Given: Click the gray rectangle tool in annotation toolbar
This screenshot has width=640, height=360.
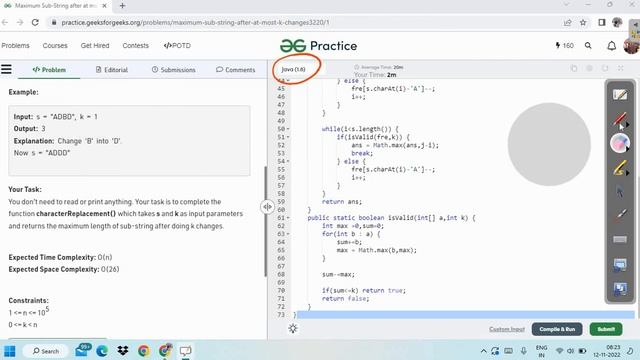Looking at the screenshot, I should coord(620,239).
